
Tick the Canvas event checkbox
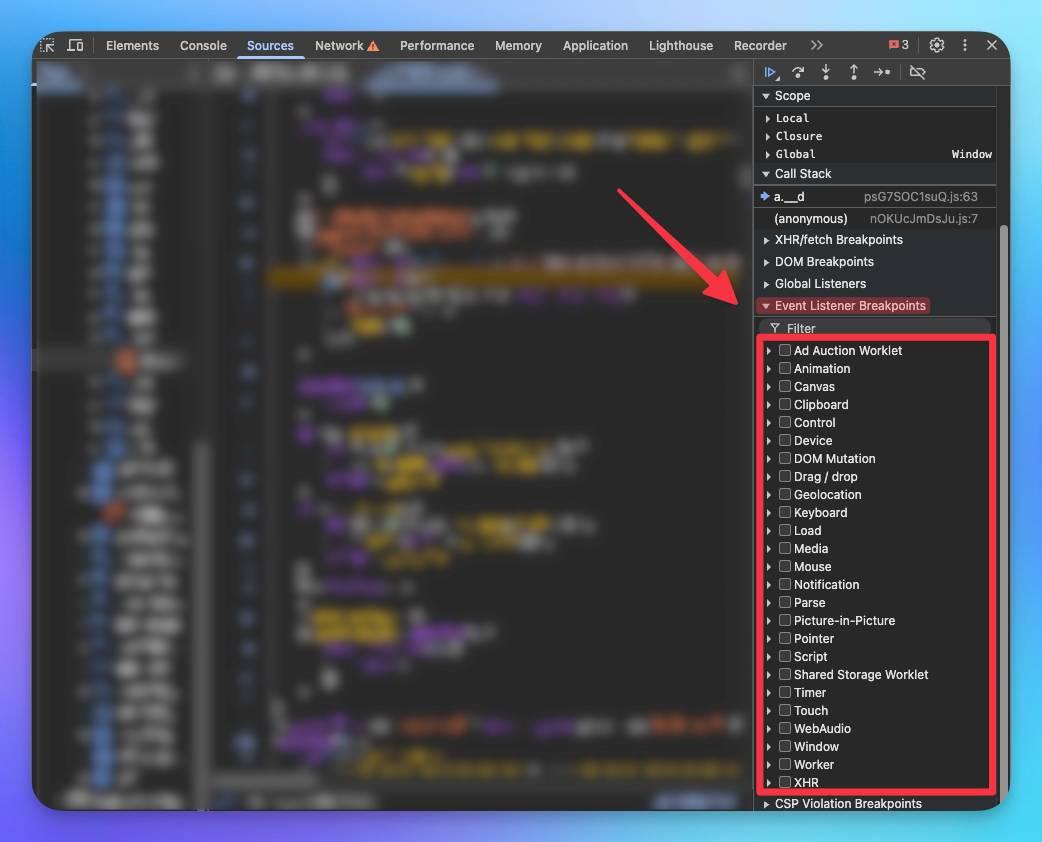[785, 386]
